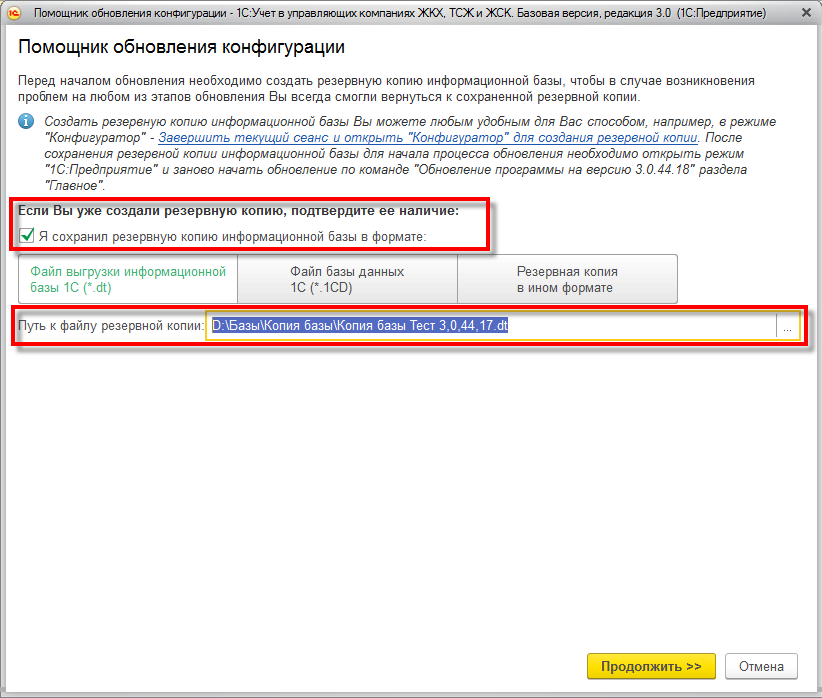Click label 'Путь к файлу резервной копии:'

pyautogui.click(x=111, y=326)
